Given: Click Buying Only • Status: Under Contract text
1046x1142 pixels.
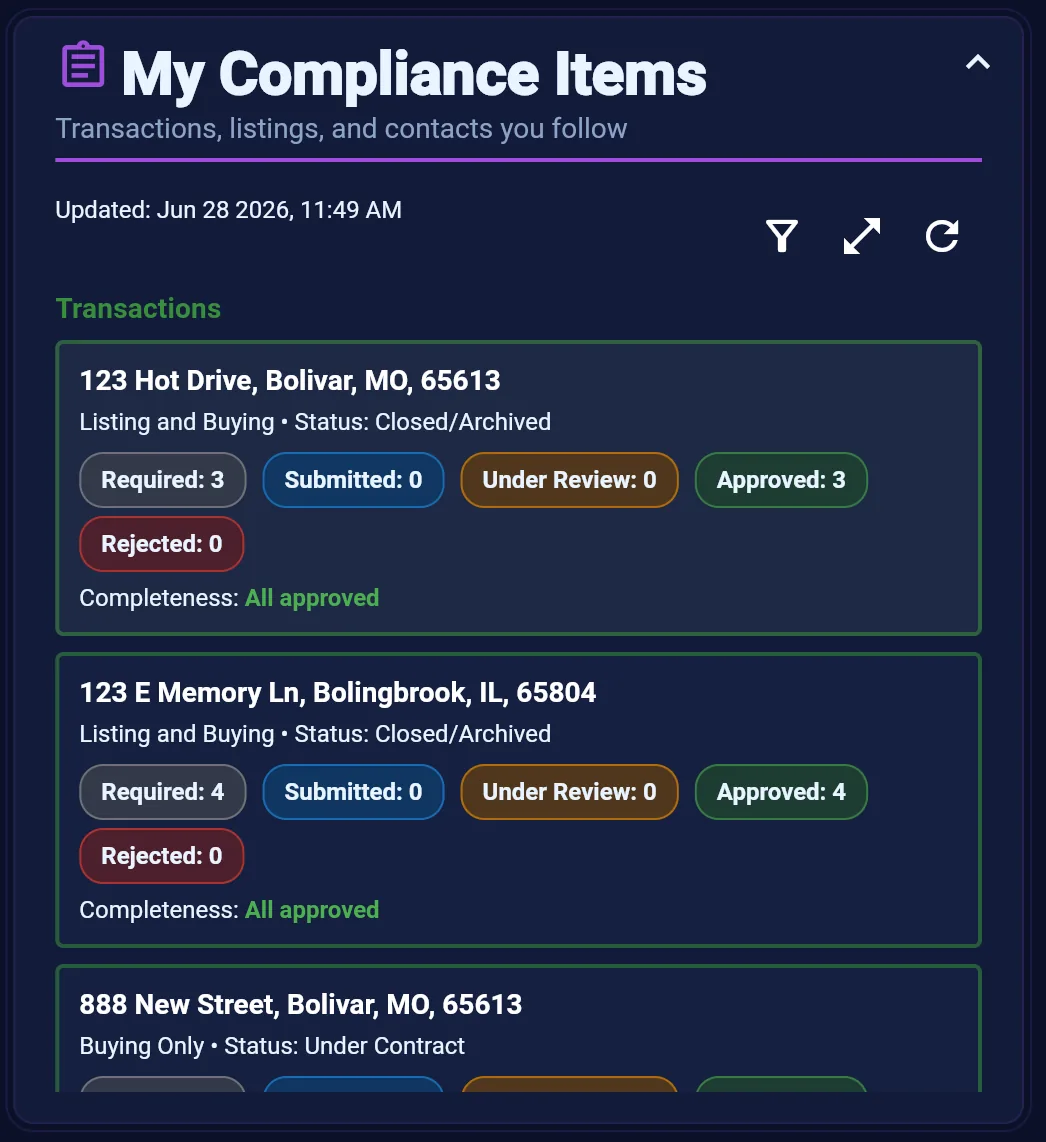Looking at the screenshot, I should point(272,1046).
